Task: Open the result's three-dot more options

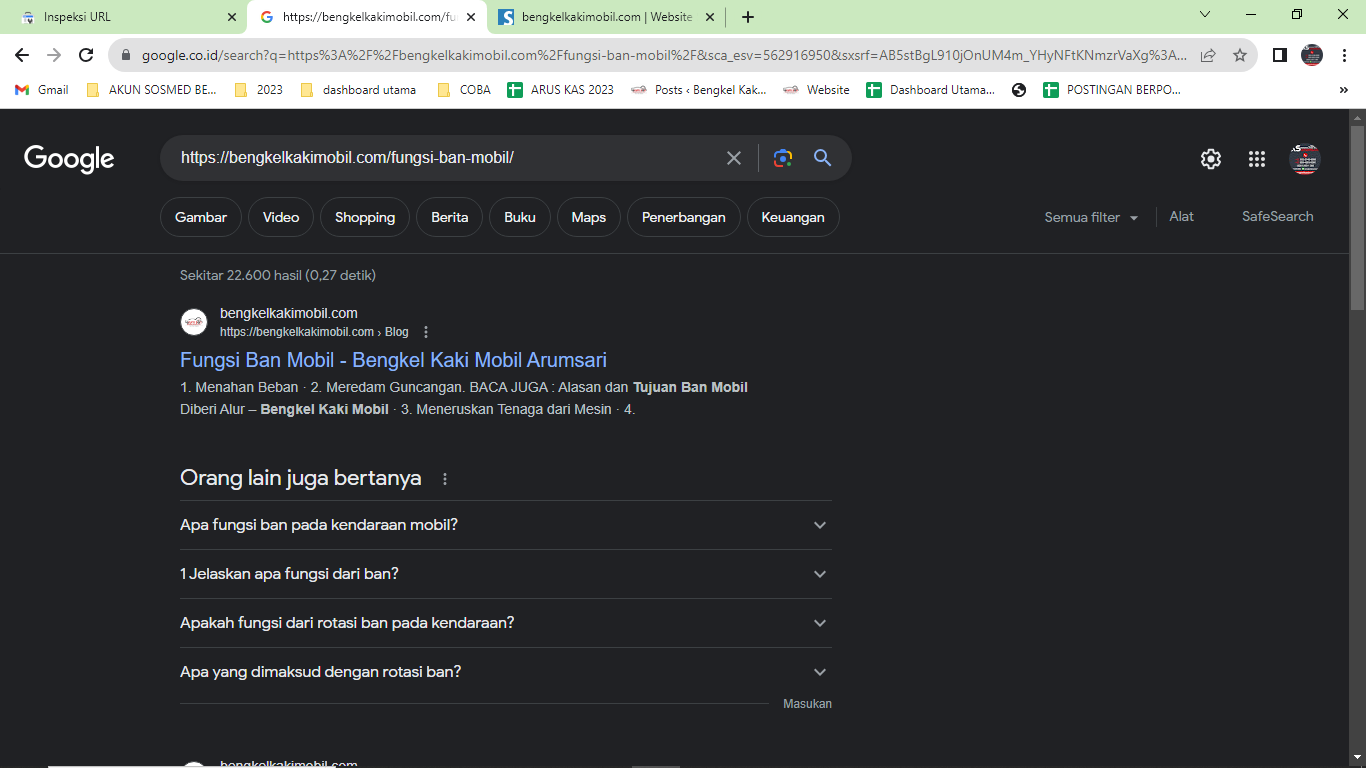Action: point(426,332)
